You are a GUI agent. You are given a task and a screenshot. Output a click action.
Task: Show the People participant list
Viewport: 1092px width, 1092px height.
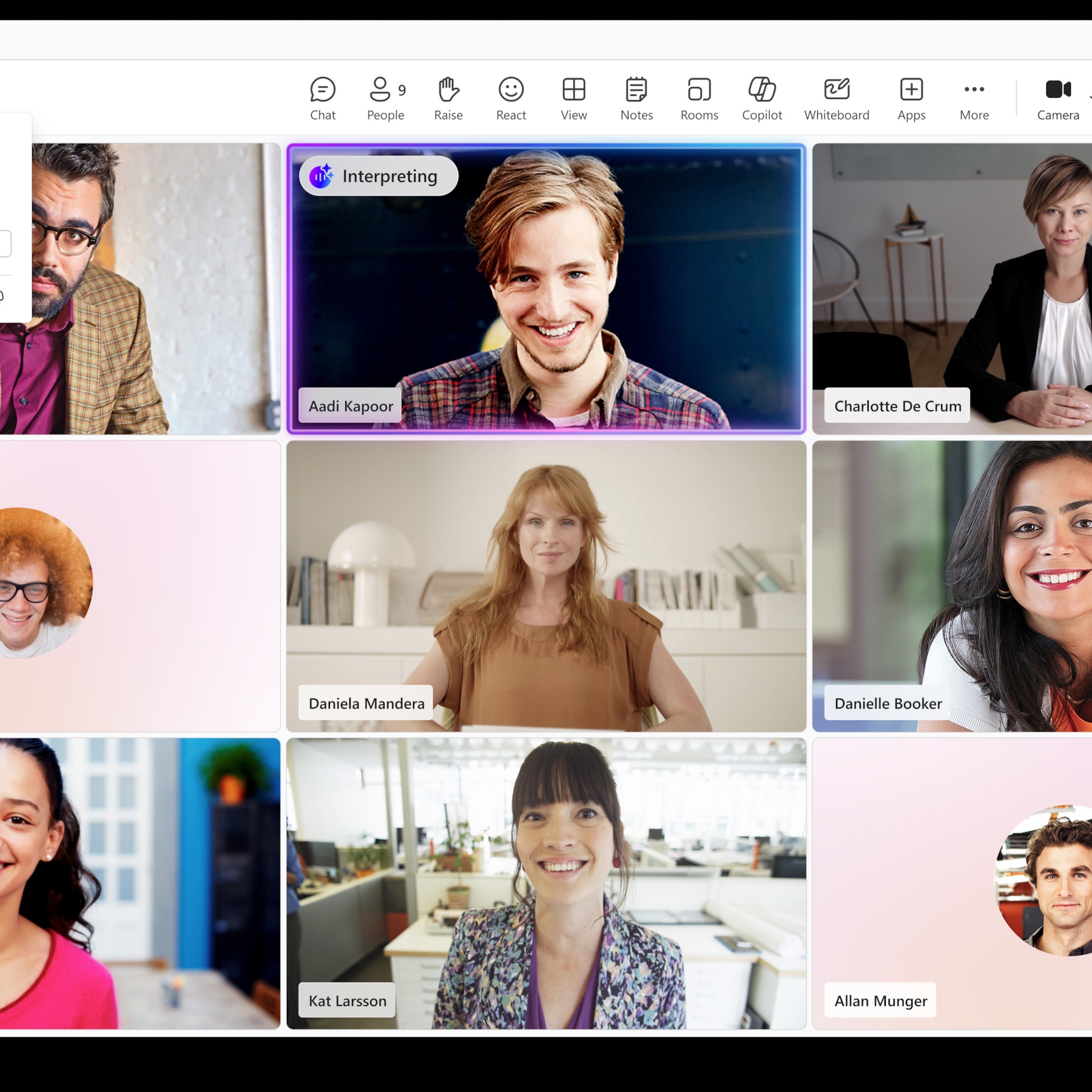click(x=382, y=97)
